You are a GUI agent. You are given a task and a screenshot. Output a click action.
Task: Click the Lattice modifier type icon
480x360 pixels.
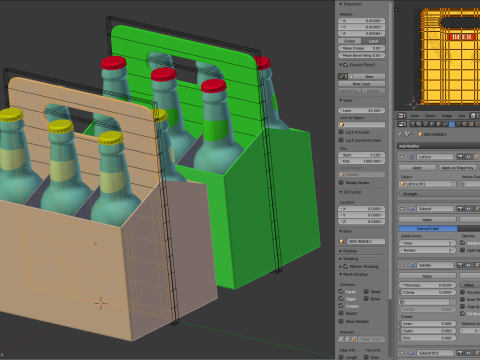(411, 157)
